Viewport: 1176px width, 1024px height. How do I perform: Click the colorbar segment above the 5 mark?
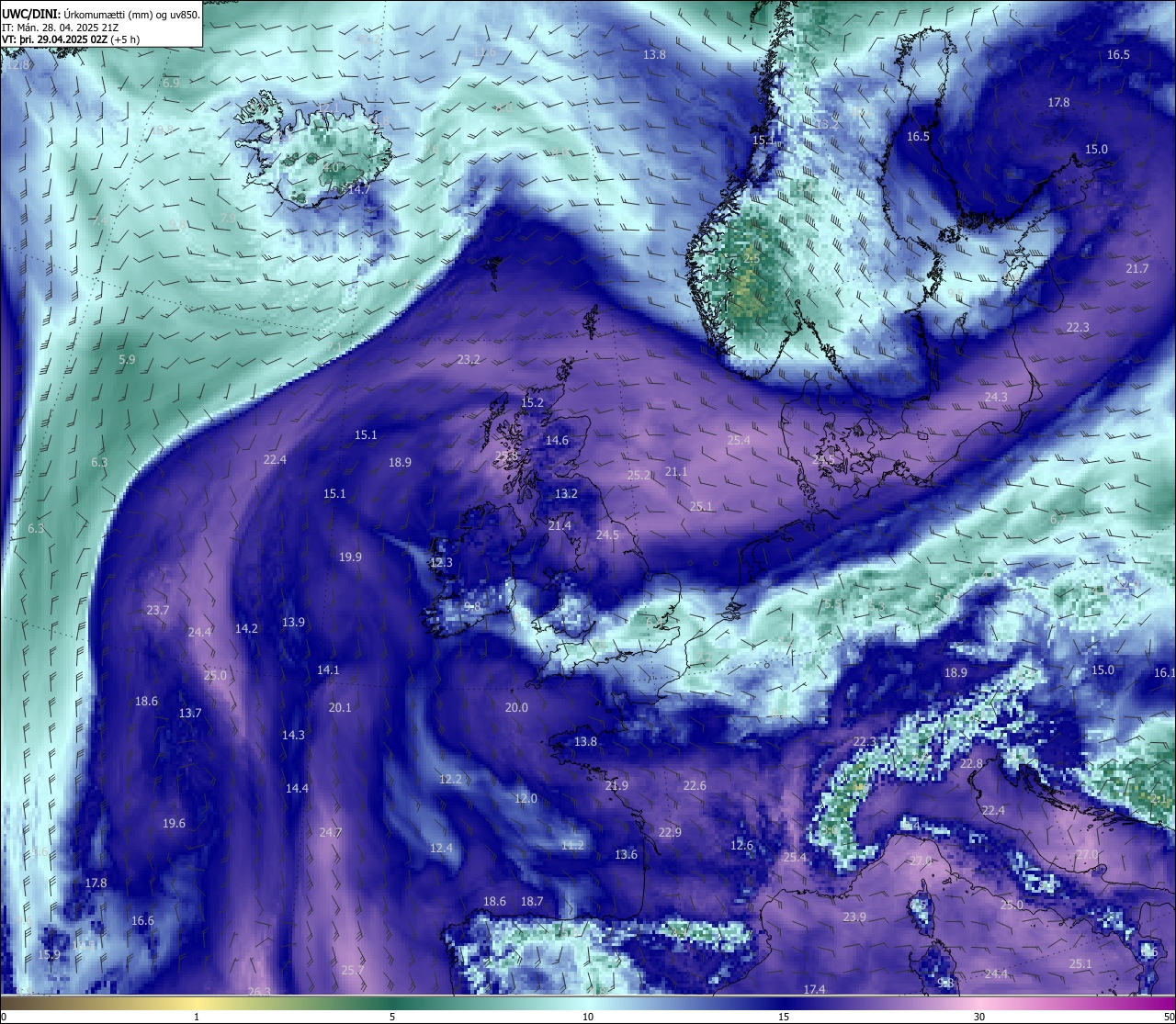[392, 1003]
